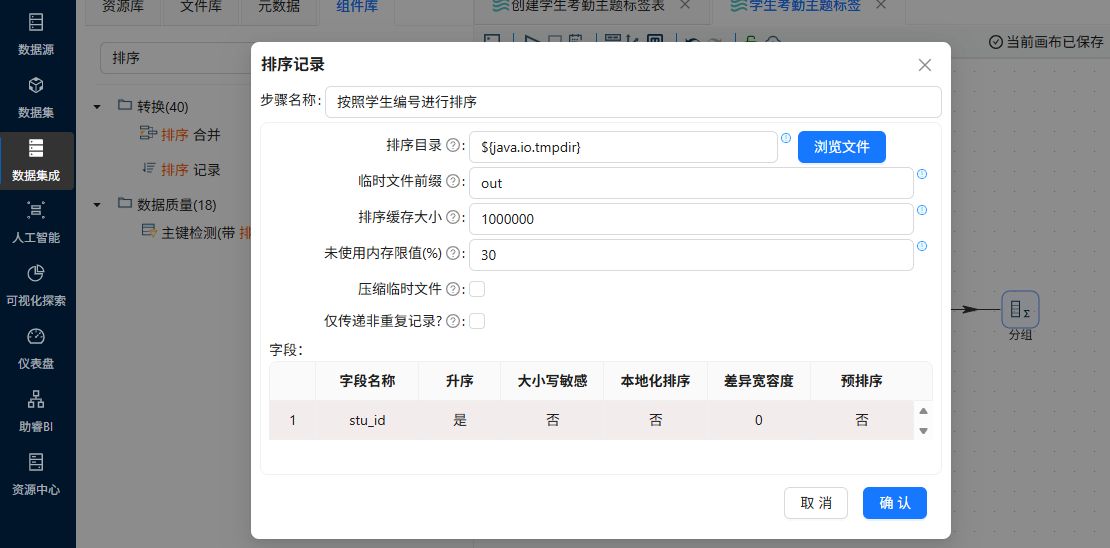Close the 排序记录 dialog
Image resolution: width=1110 pixels, height=548 pixels.
(x=925, y=65)
